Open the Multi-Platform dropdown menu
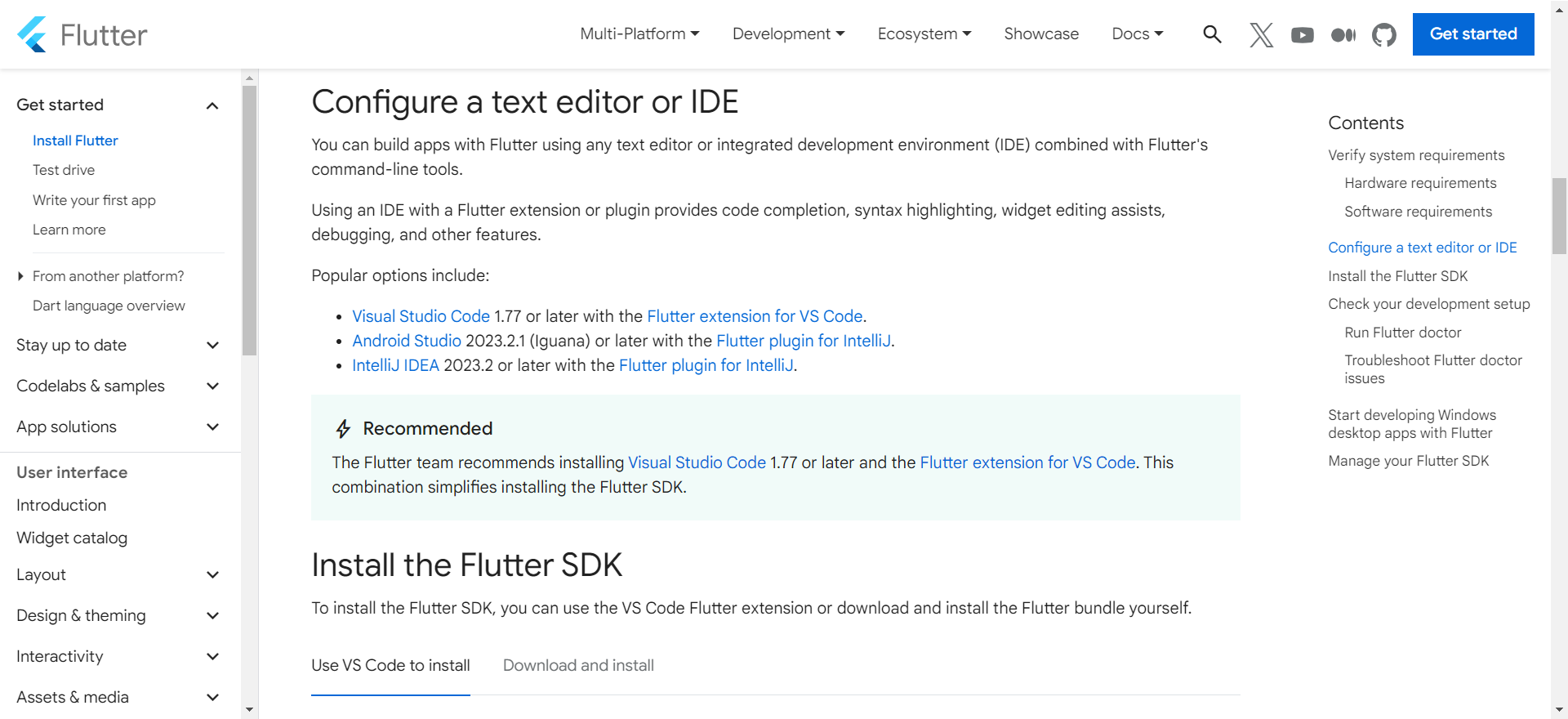The image size is (1568, 719). pos(639,33)
